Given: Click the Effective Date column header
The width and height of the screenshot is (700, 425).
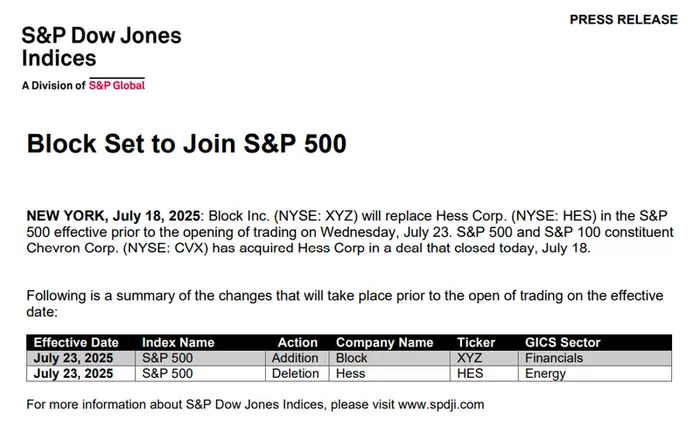Looking at the screenshot, I should (76, 342).
